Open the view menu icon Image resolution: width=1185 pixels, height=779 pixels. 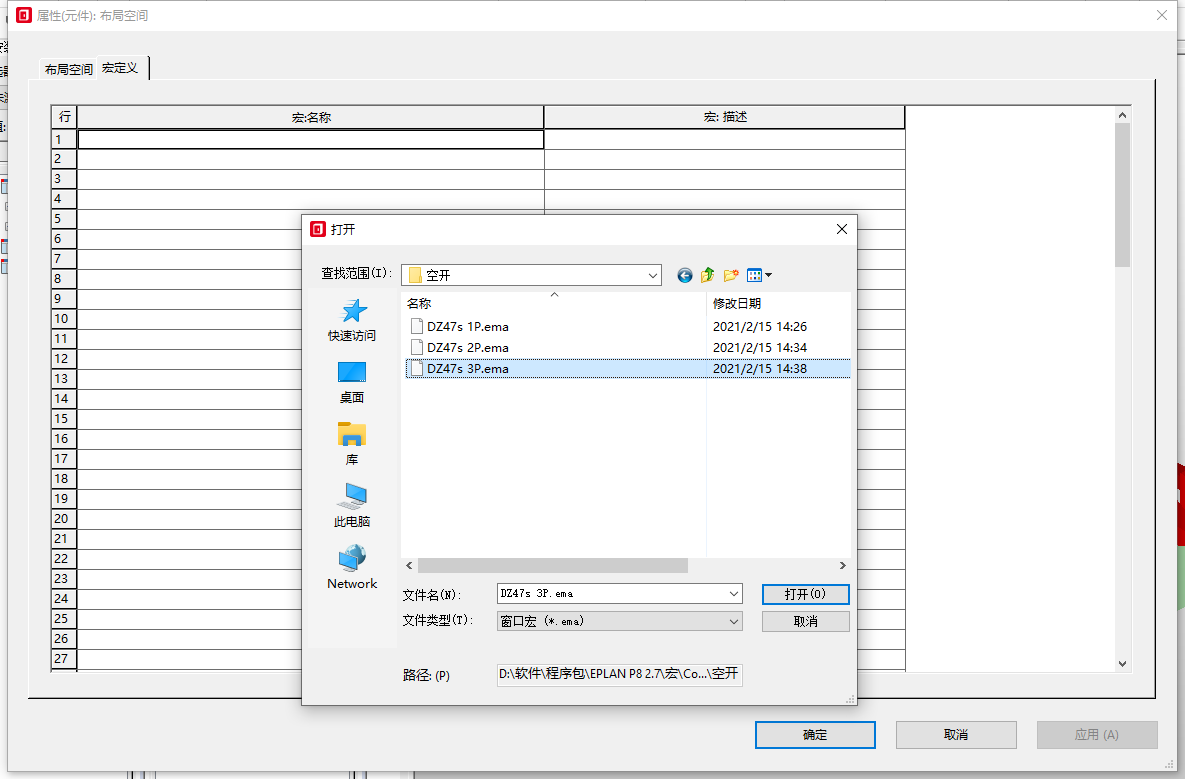tap(759, 275)
